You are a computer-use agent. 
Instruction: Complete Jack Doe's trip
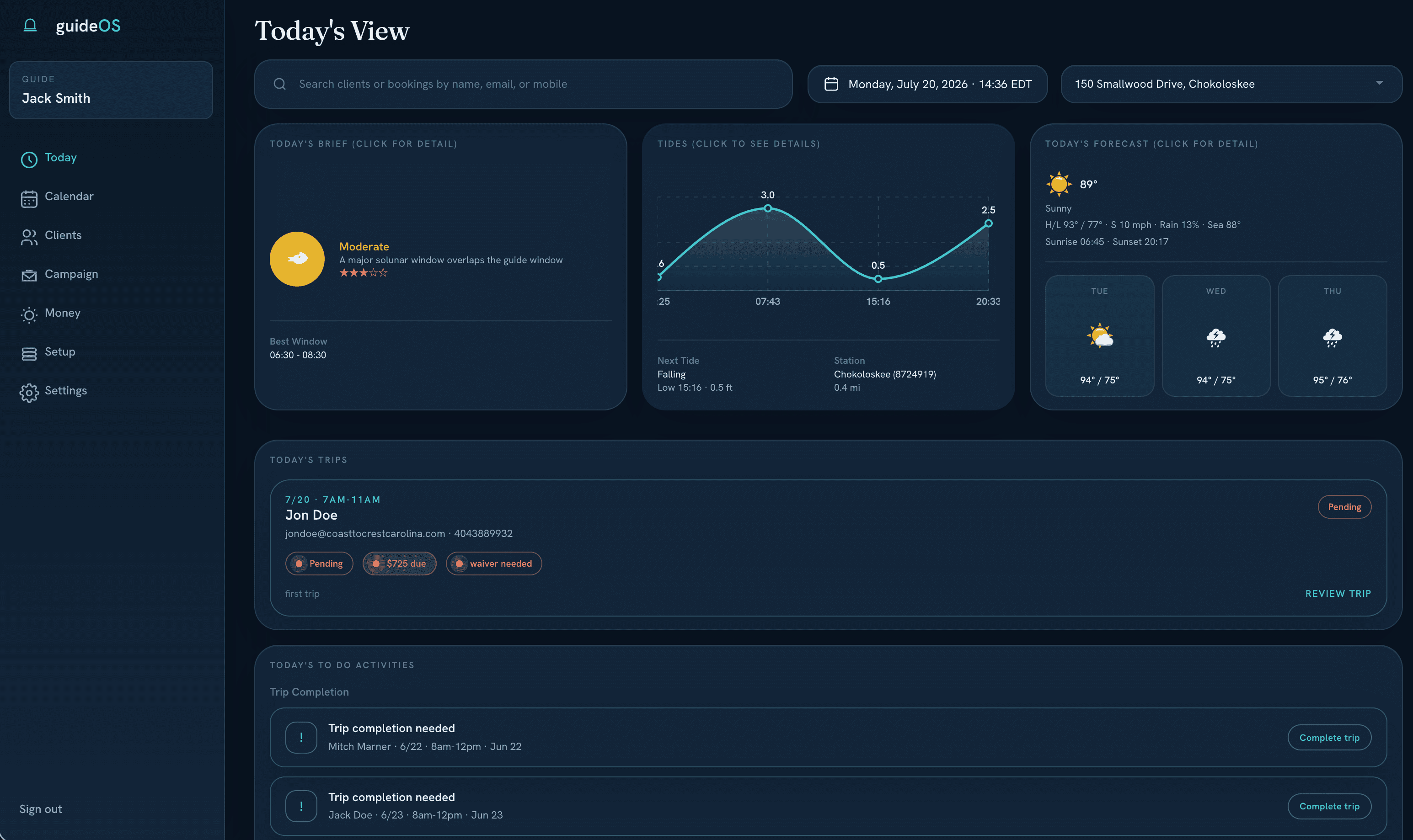1329,806
